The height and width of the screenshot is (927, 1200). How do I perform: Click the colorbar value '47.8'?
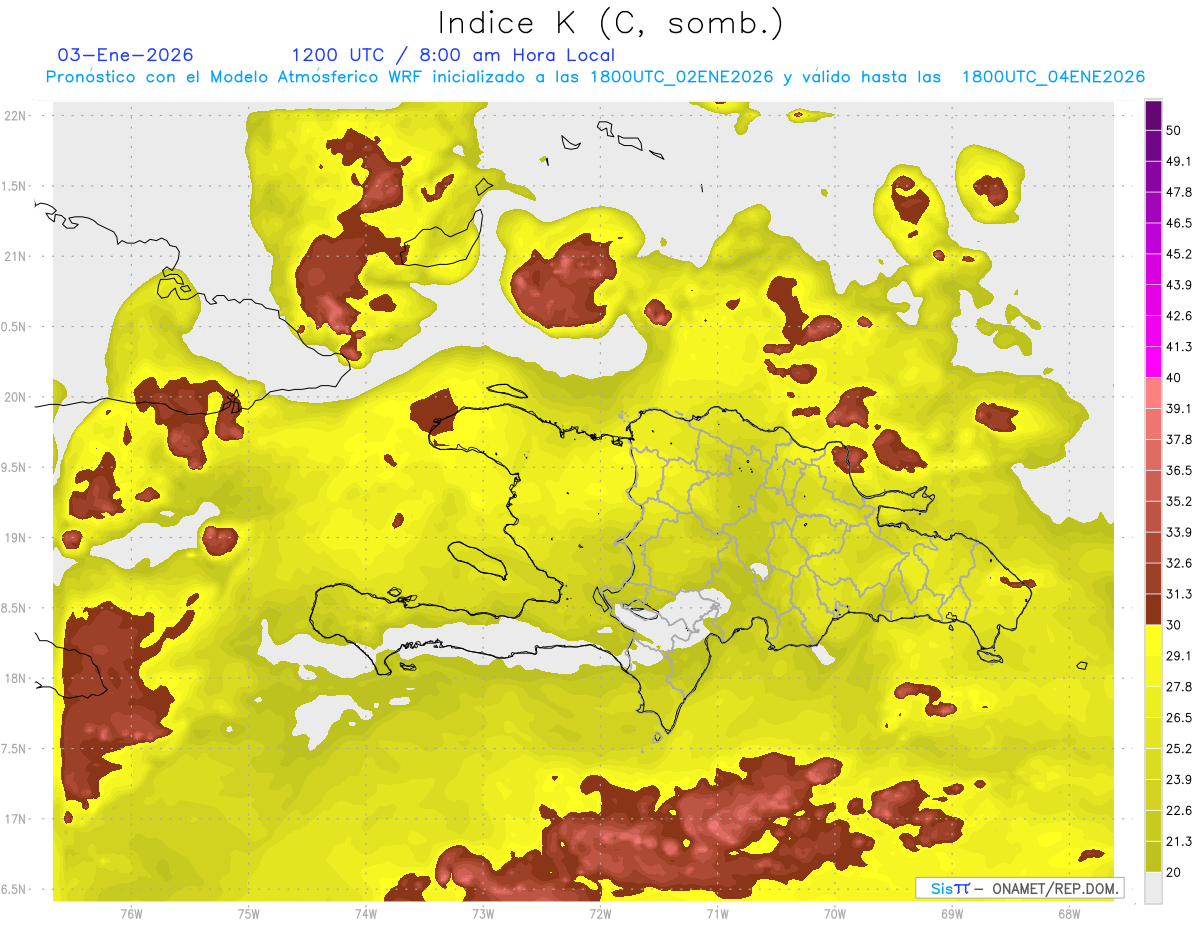coord(1179,192)
